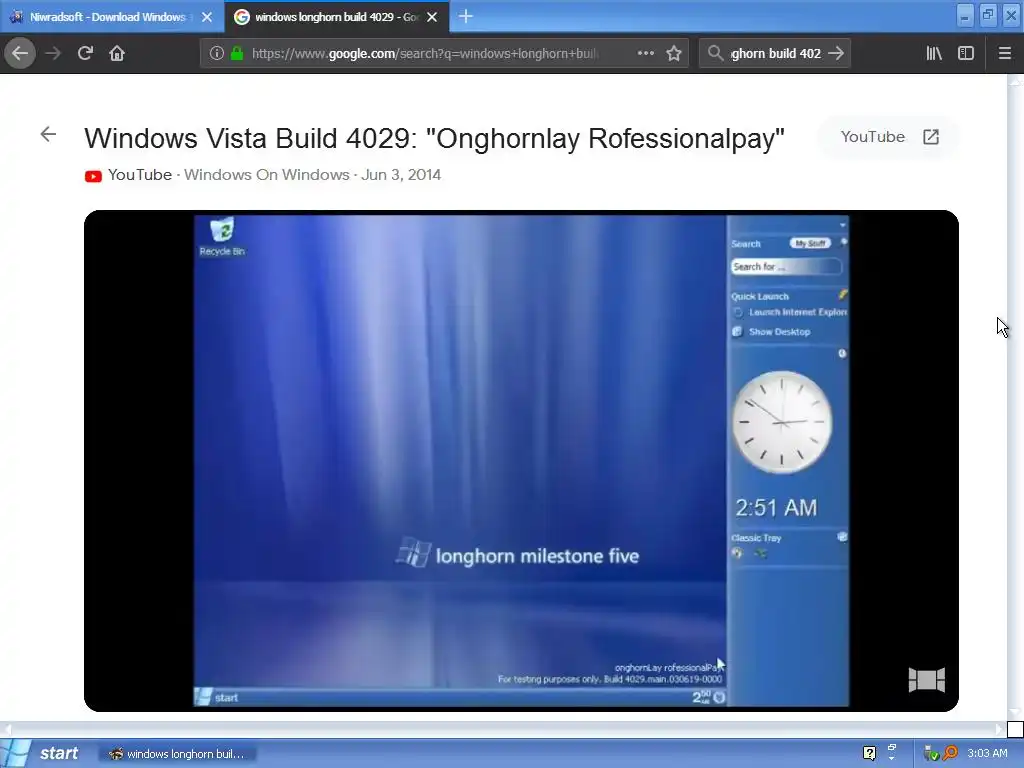Click the horizontal scrollbar left arrow
Screen dimensions: 1024x768
click(7, 729)
